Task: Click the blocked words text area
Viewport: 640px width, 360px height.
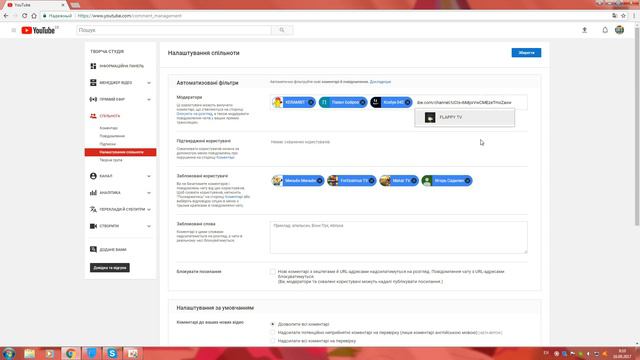Action: tap(398, 237)
